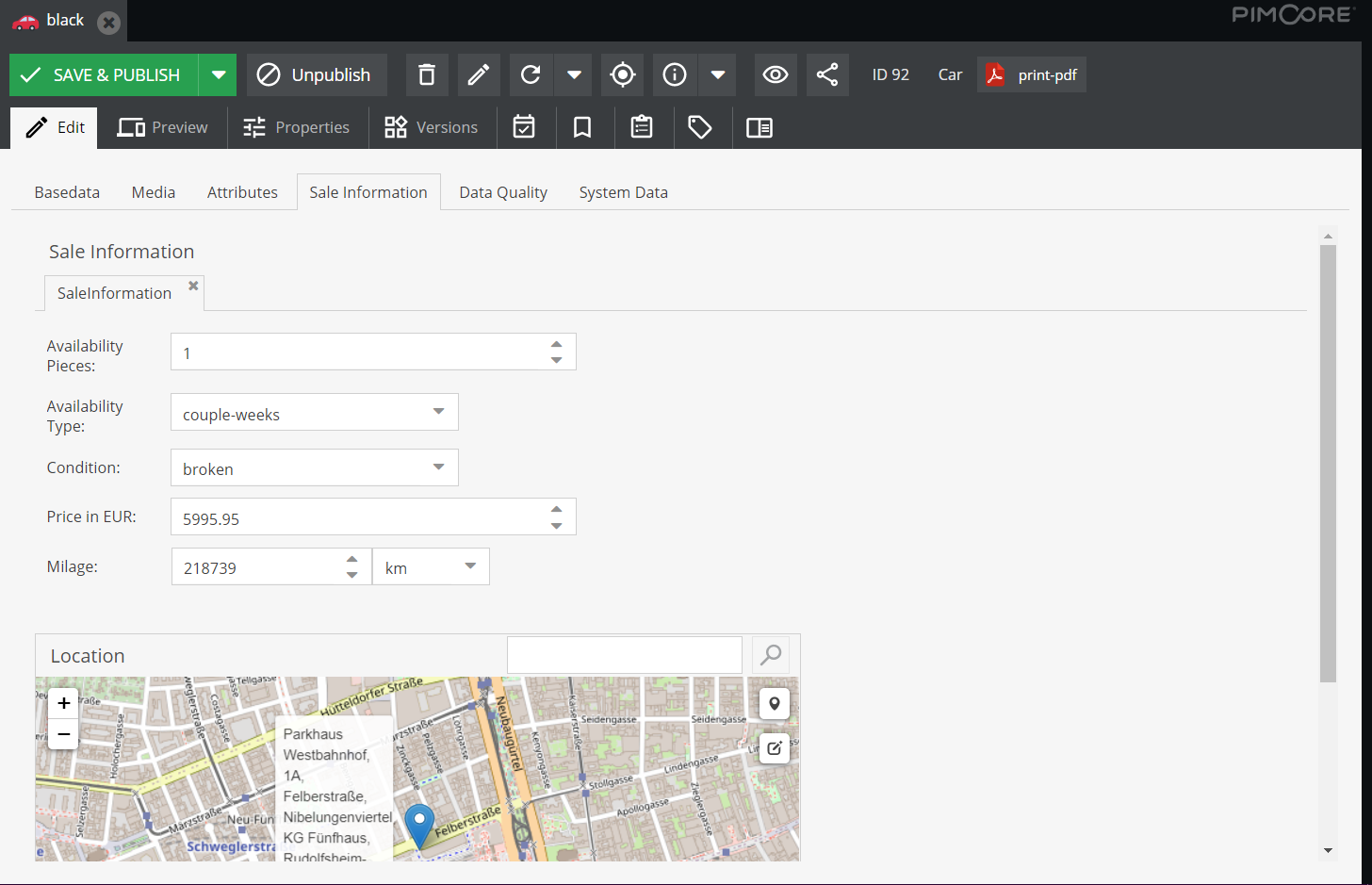This screenshot has width=1372, height=885.
Task: Click the side-panel layout icon tab
Action: click(x=759, y=127)
